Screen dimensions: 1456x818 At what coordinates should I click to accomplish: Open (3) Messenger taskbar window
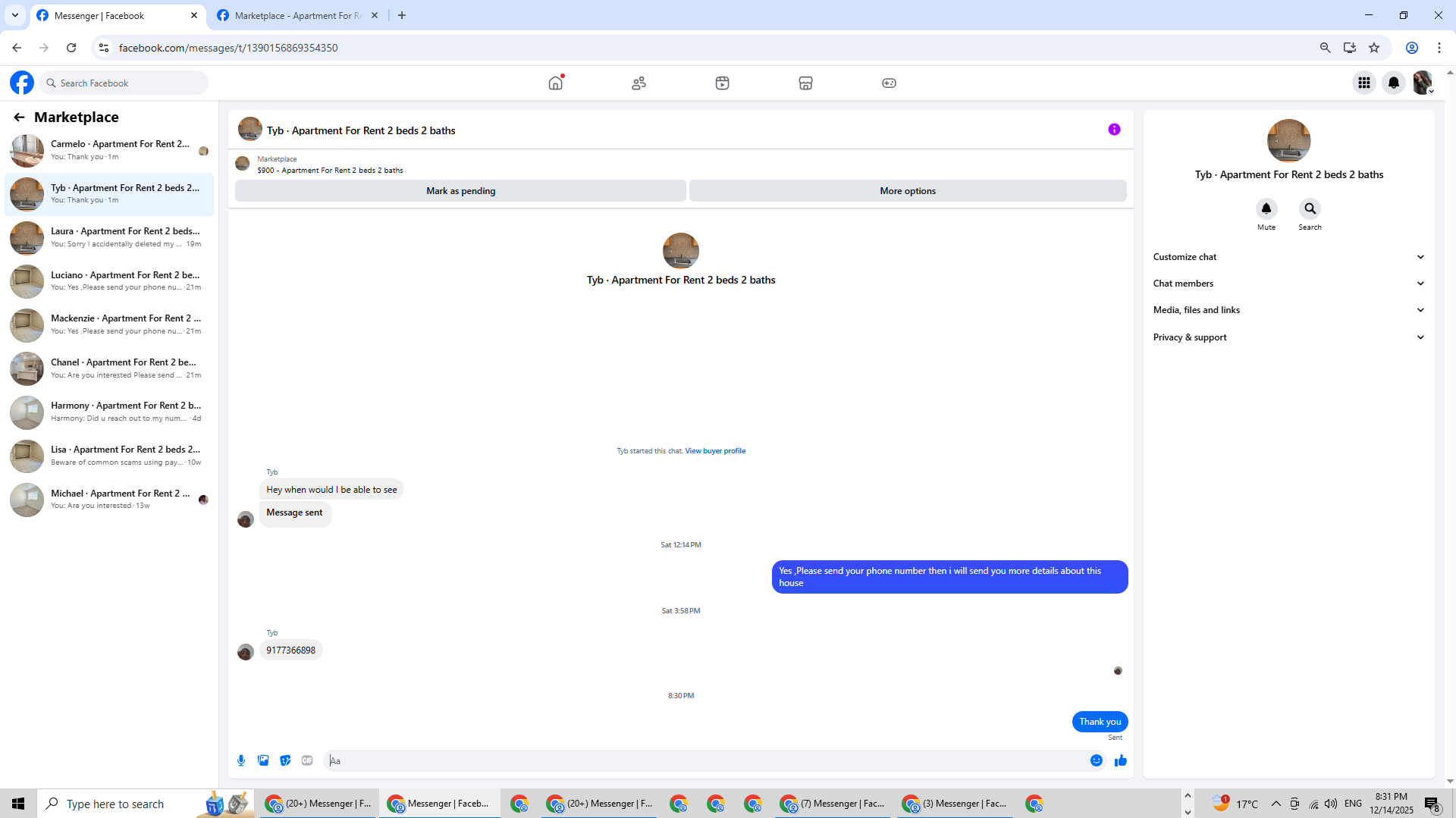tap(955, 804)
